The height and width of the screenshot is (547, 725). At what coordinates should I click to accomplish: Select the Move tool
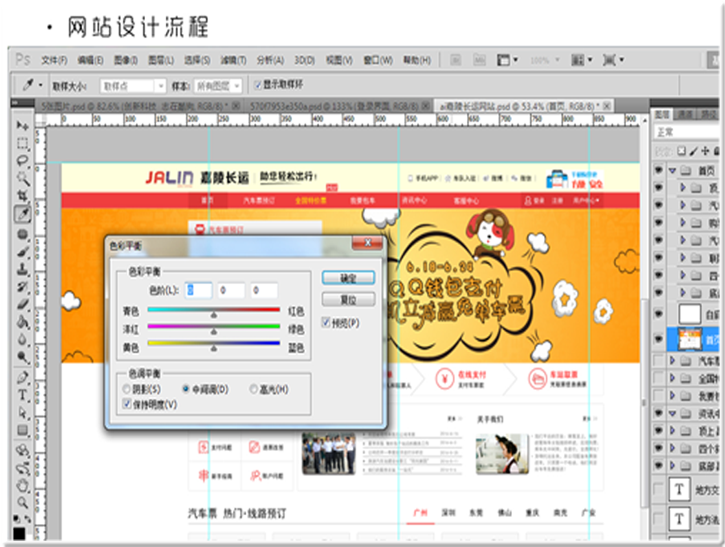click(22, 127)
